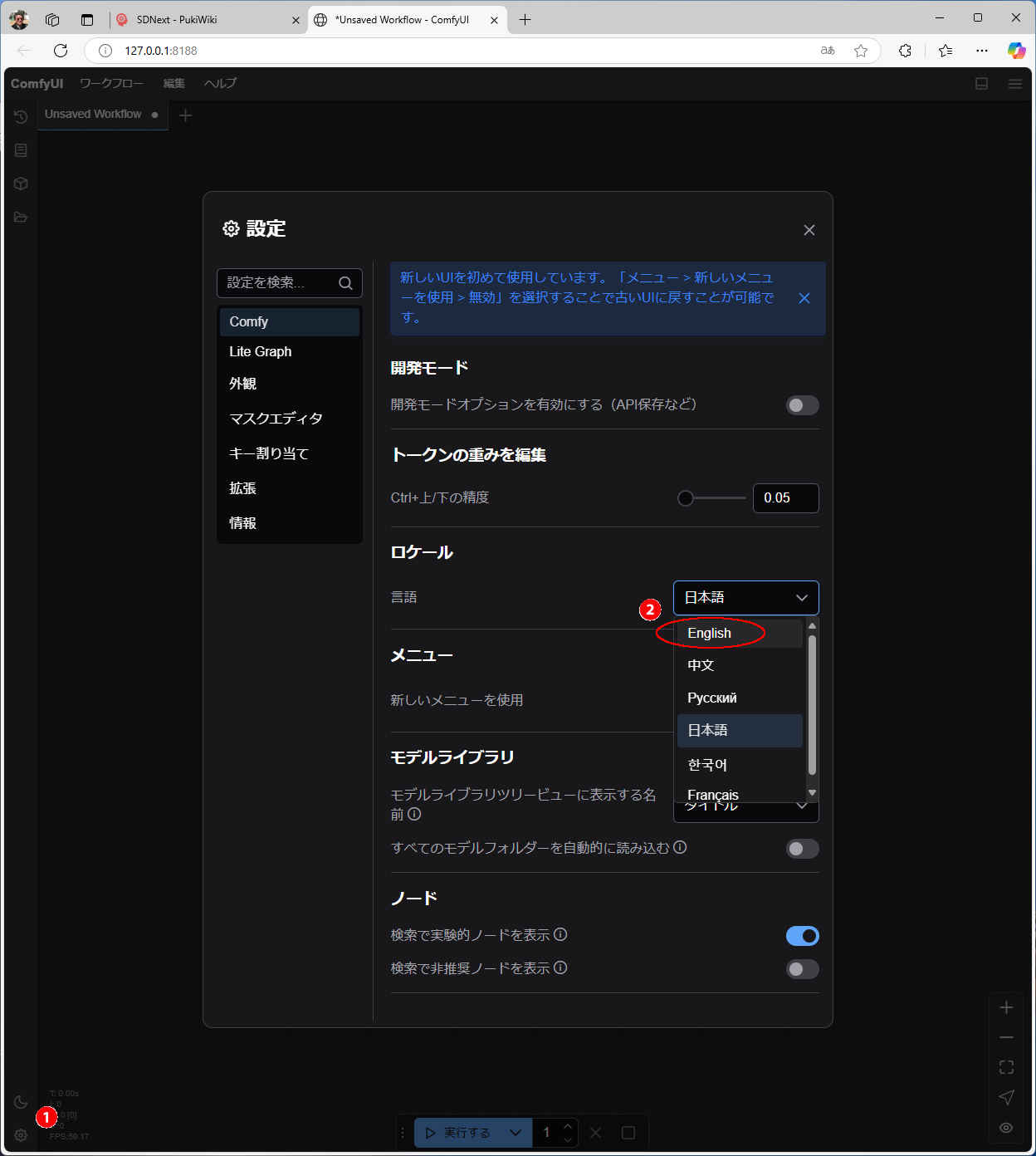1036x1156 pixels.
Task: Toggle link visibility with the eye icon
Action: (1006, 1127)
